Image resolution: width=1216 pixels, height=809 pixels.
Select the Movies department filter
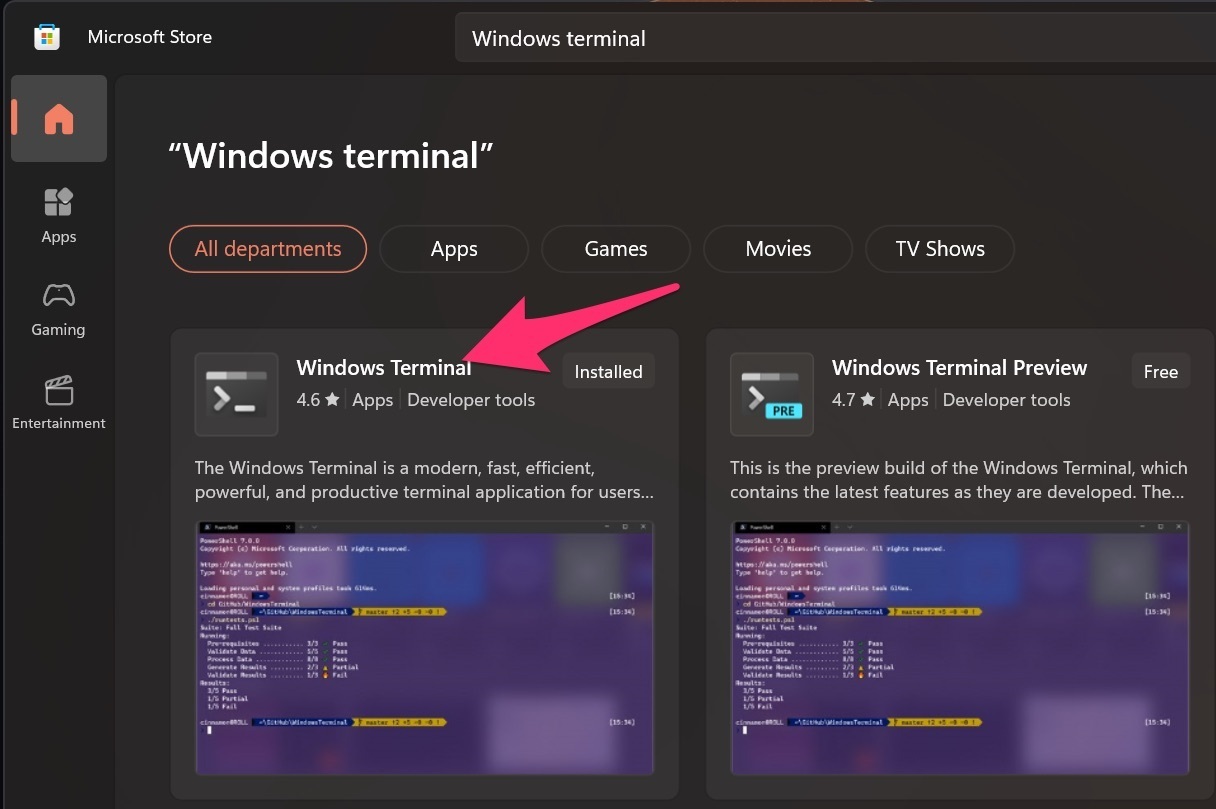(x=777, y=248)
